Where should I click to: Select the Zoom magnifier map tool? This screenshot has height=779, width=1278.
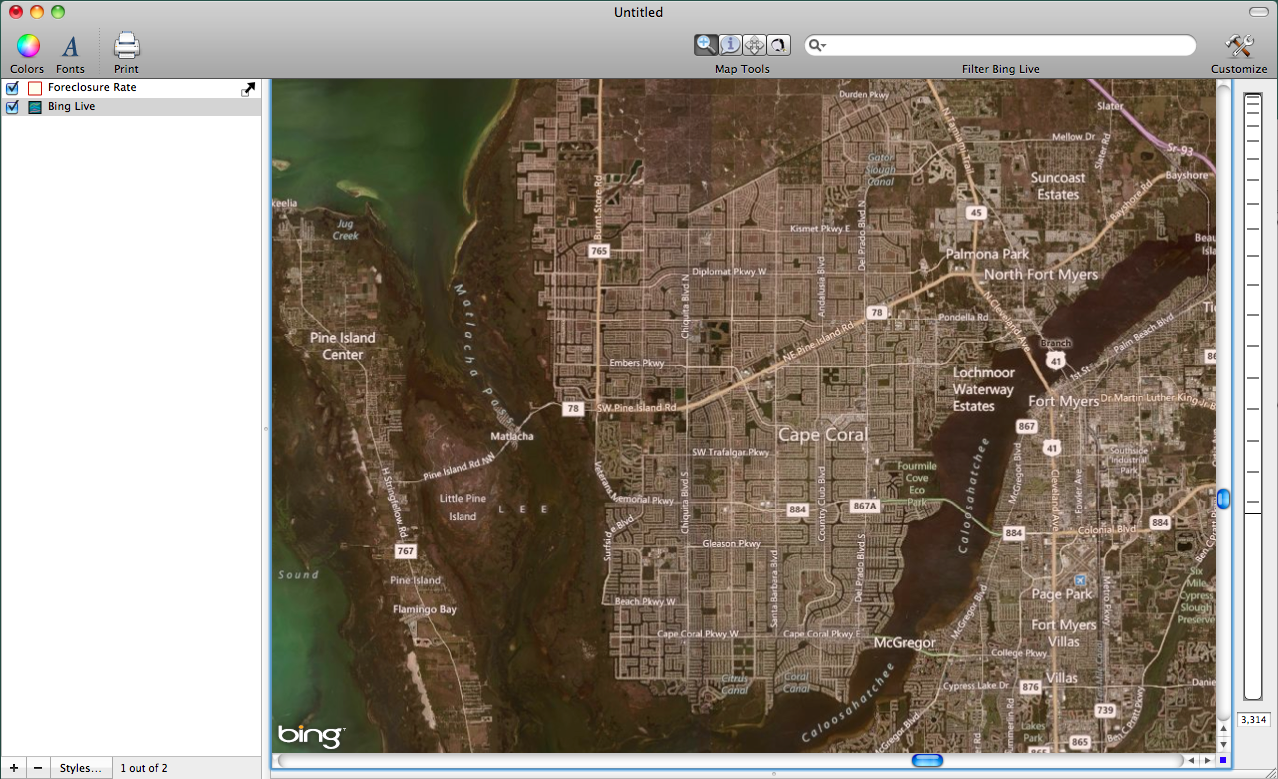pyautogui.click(x=707, y=45)
